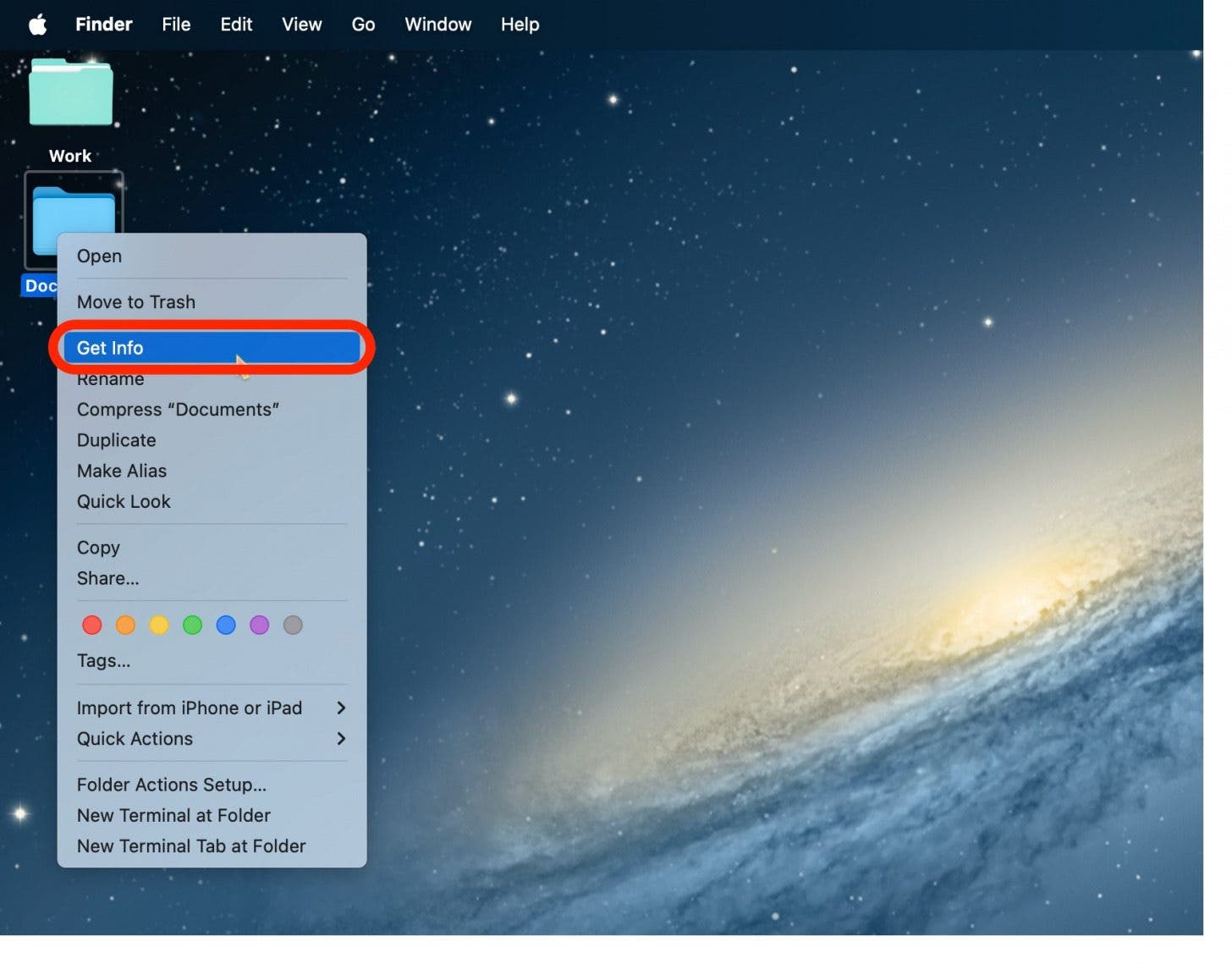The height and width of the screenshot is (964, 1232).
Task: Choose Compress "Documents"
Action: click(x=179, y=409)
